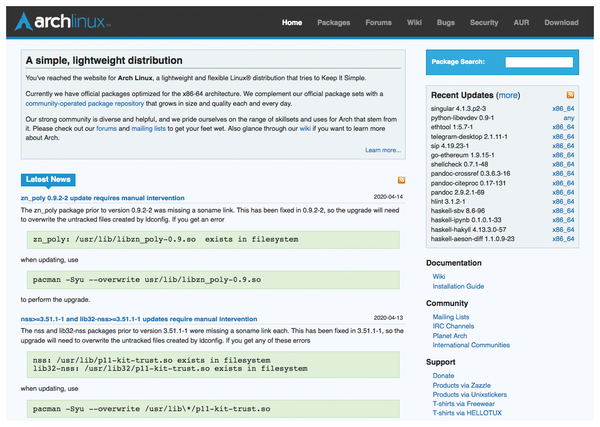
Task: Open pandoc 2.9.2.1-69 package
Action: pyautogui.click(x=457, y=192)
